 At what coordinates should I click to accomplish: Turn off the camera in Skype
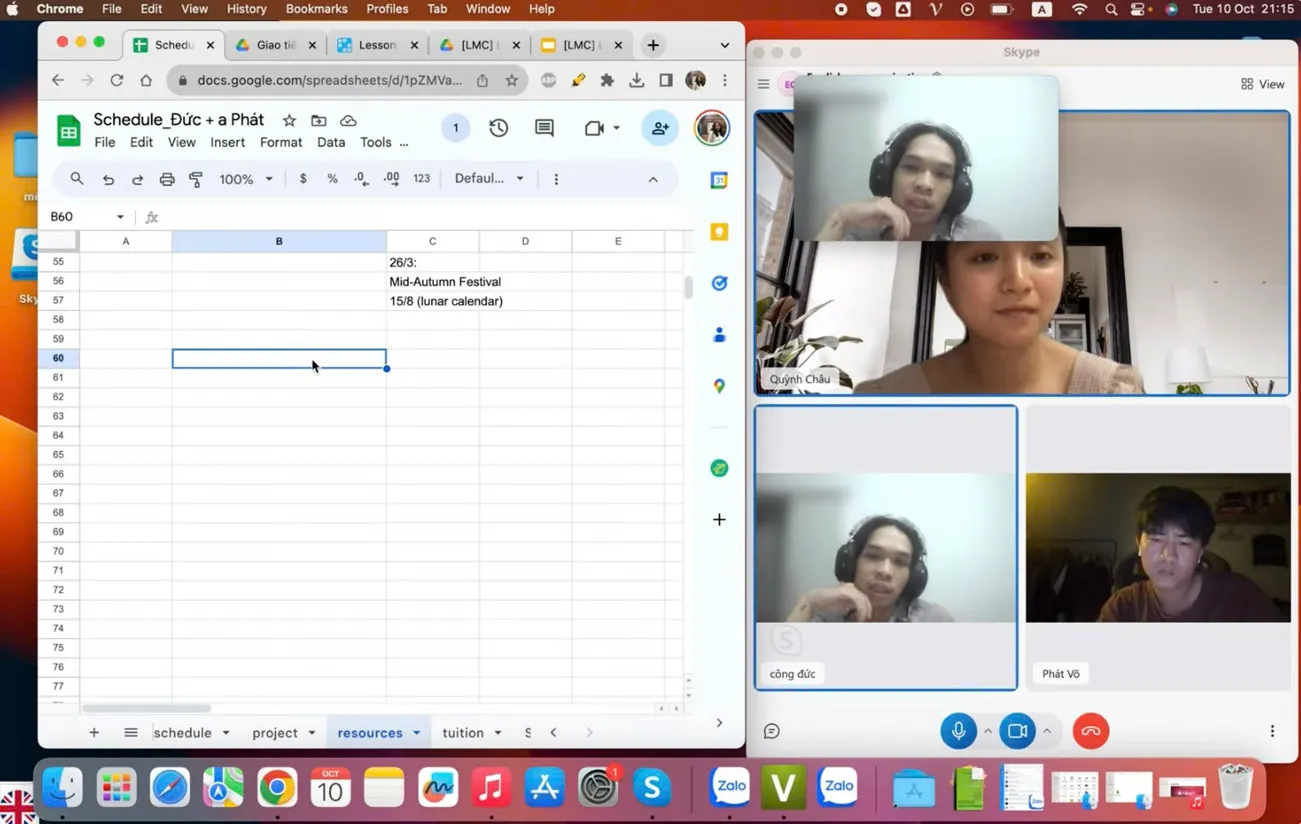click(x=1018, y=731)
